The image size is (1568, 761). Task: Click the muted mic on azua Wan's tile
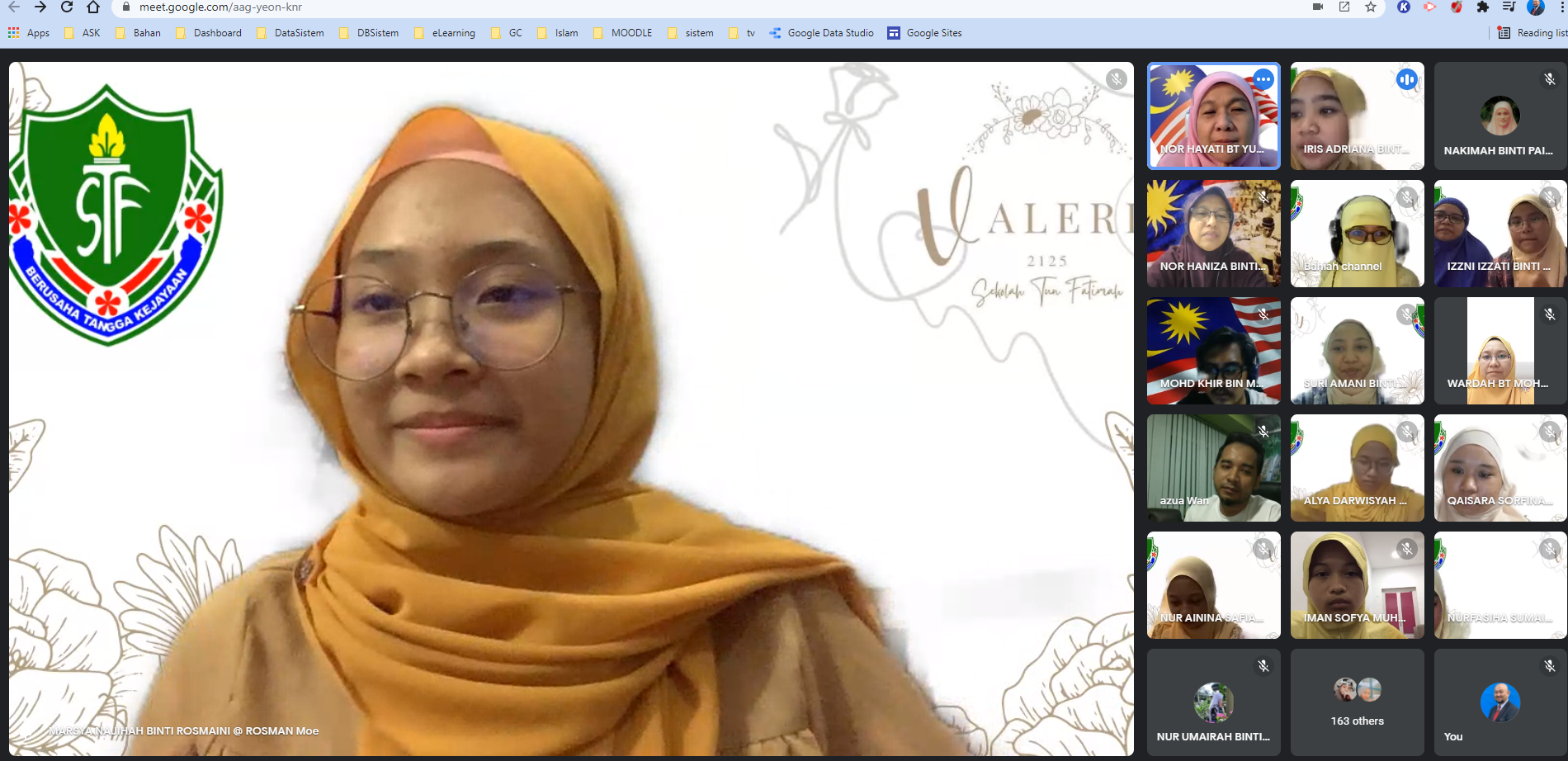1263,432
